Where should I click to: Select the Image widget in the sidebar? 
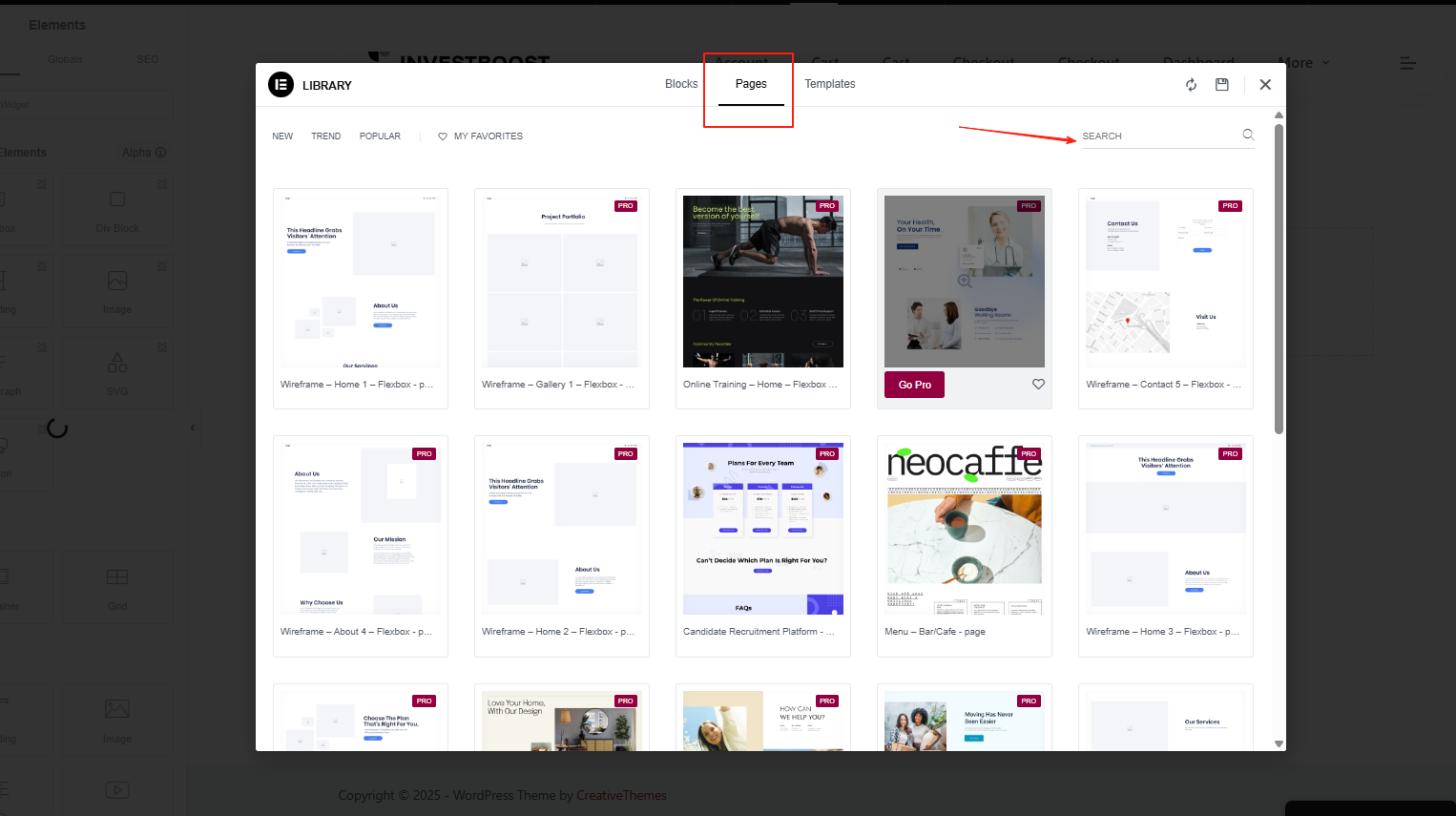point(117,290)
